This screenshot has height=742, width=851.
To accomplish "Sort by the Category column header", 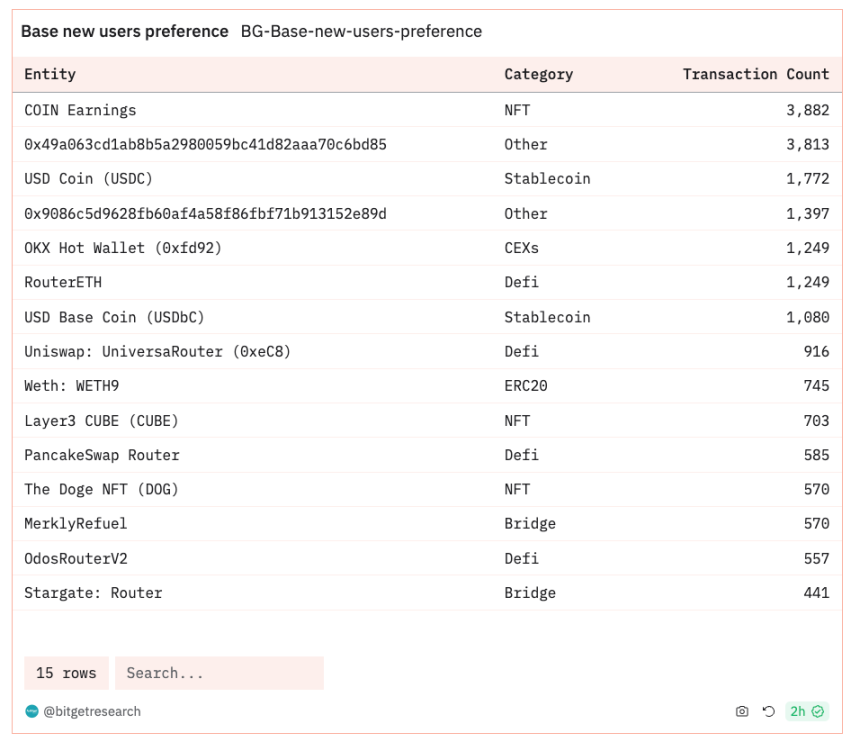I will click(538, 74).
